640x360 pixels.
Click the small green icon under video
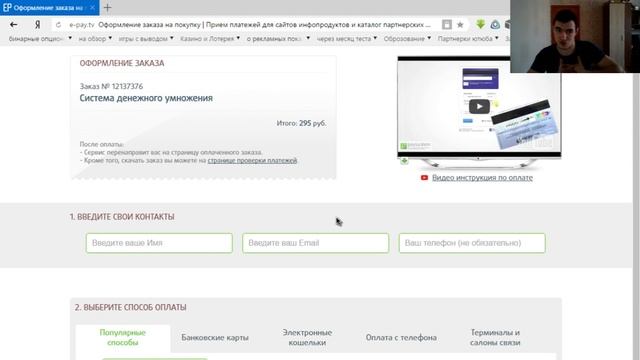point(404,161)
